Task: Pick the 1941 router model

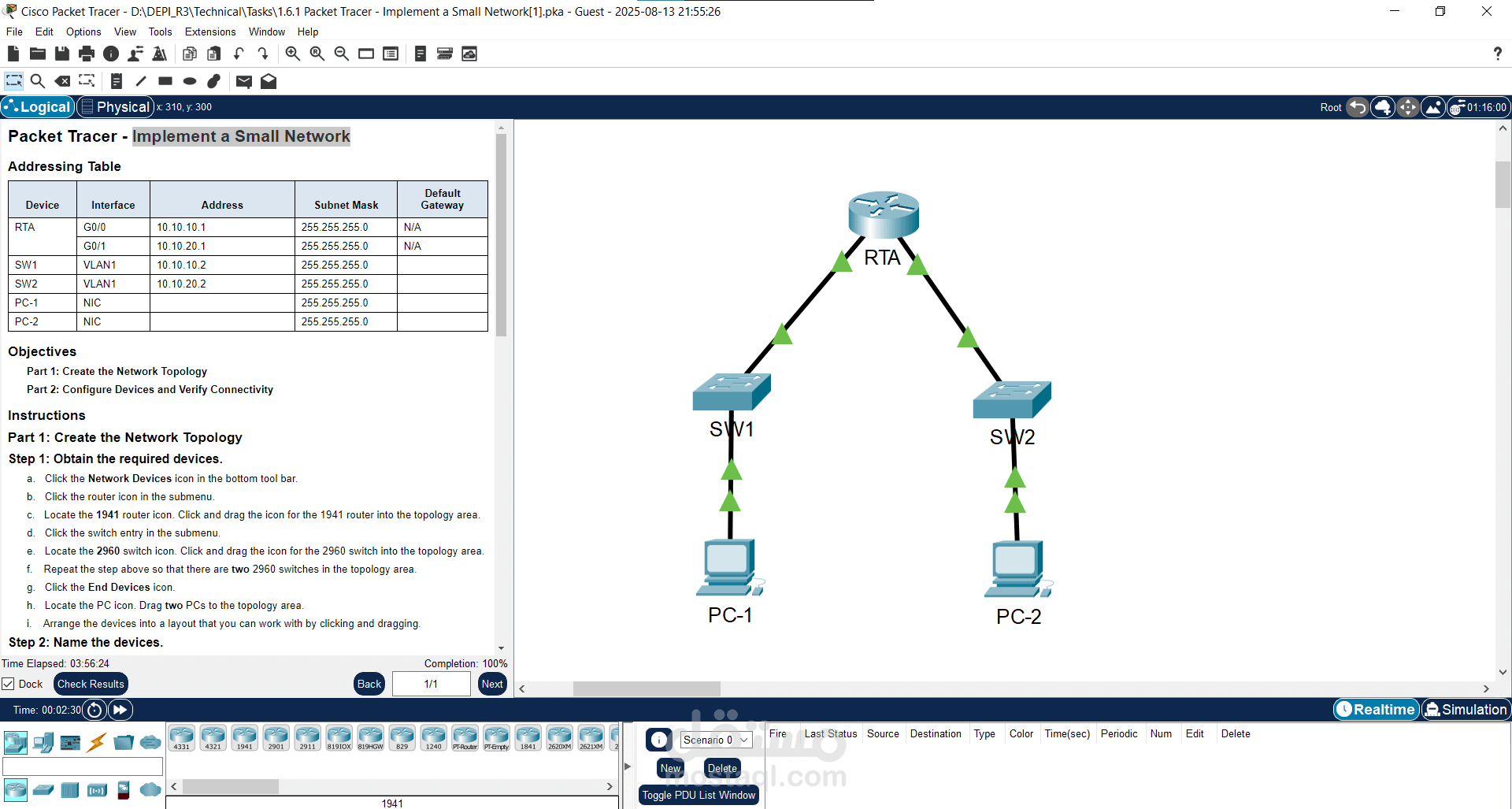Action: click(x=245, y=738)
